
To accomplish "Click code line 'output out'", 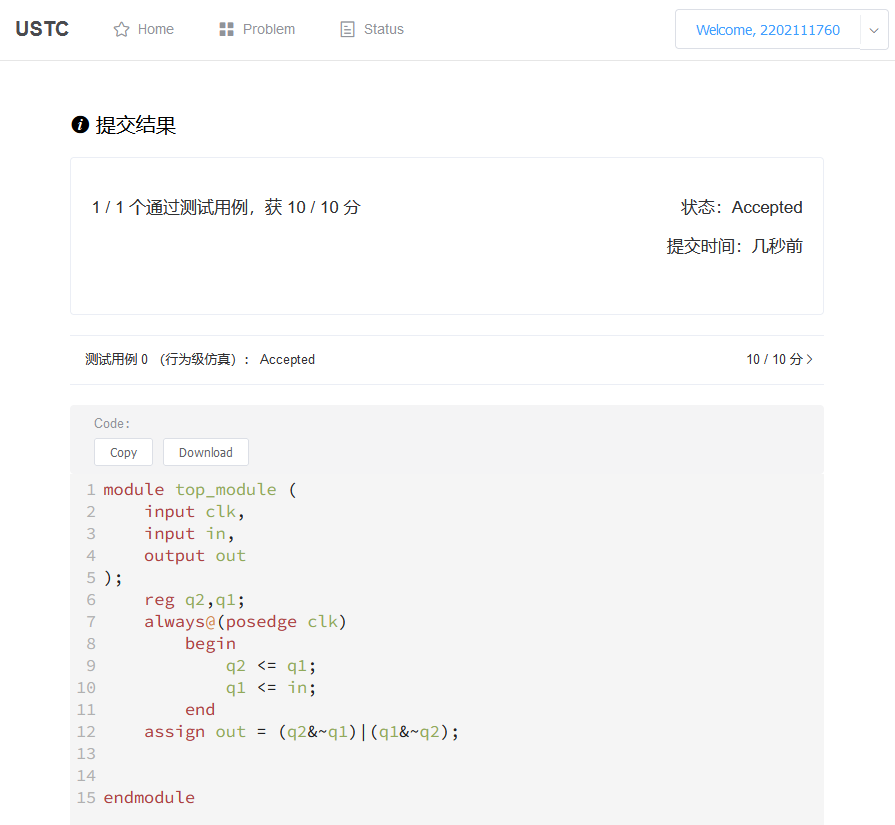I will click(x=195, y=556).
